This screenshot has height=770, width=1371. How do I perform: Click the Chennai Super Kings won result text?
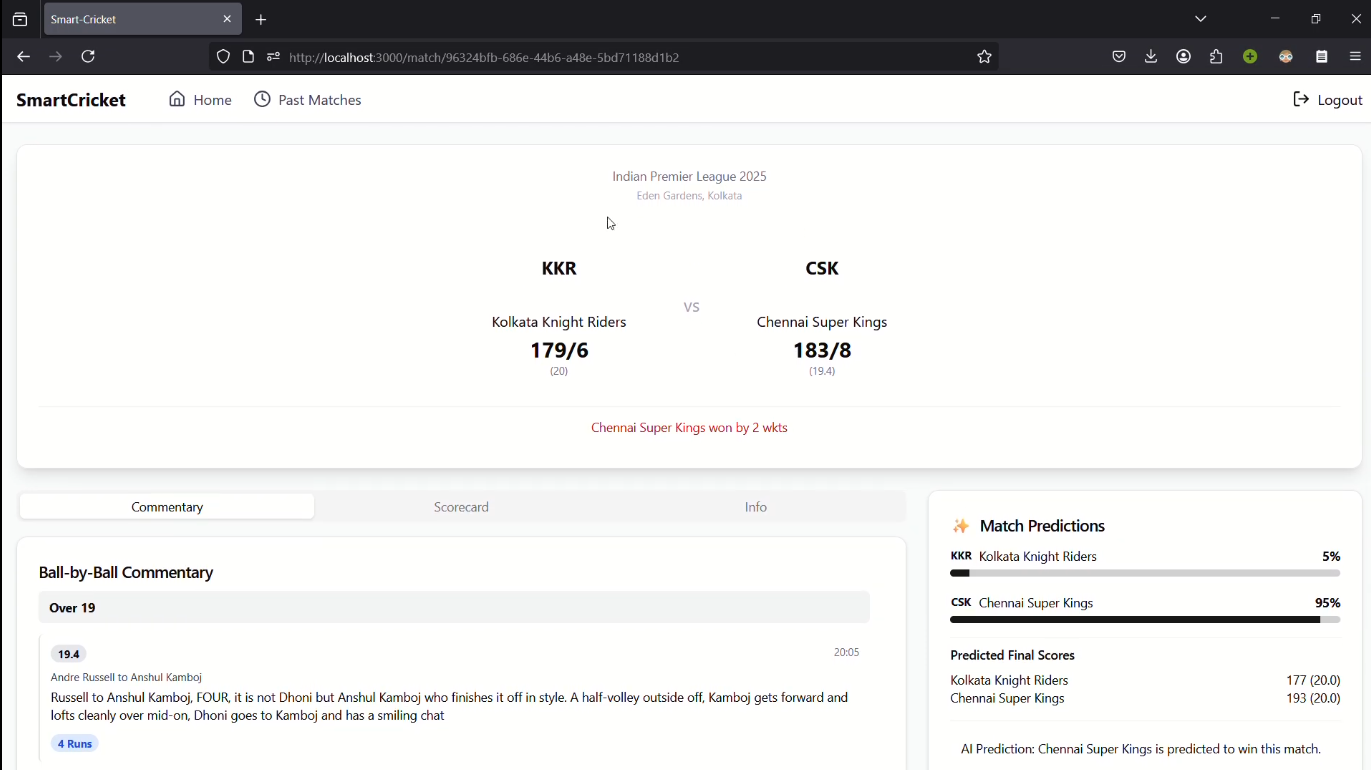(x=689, y=428)
